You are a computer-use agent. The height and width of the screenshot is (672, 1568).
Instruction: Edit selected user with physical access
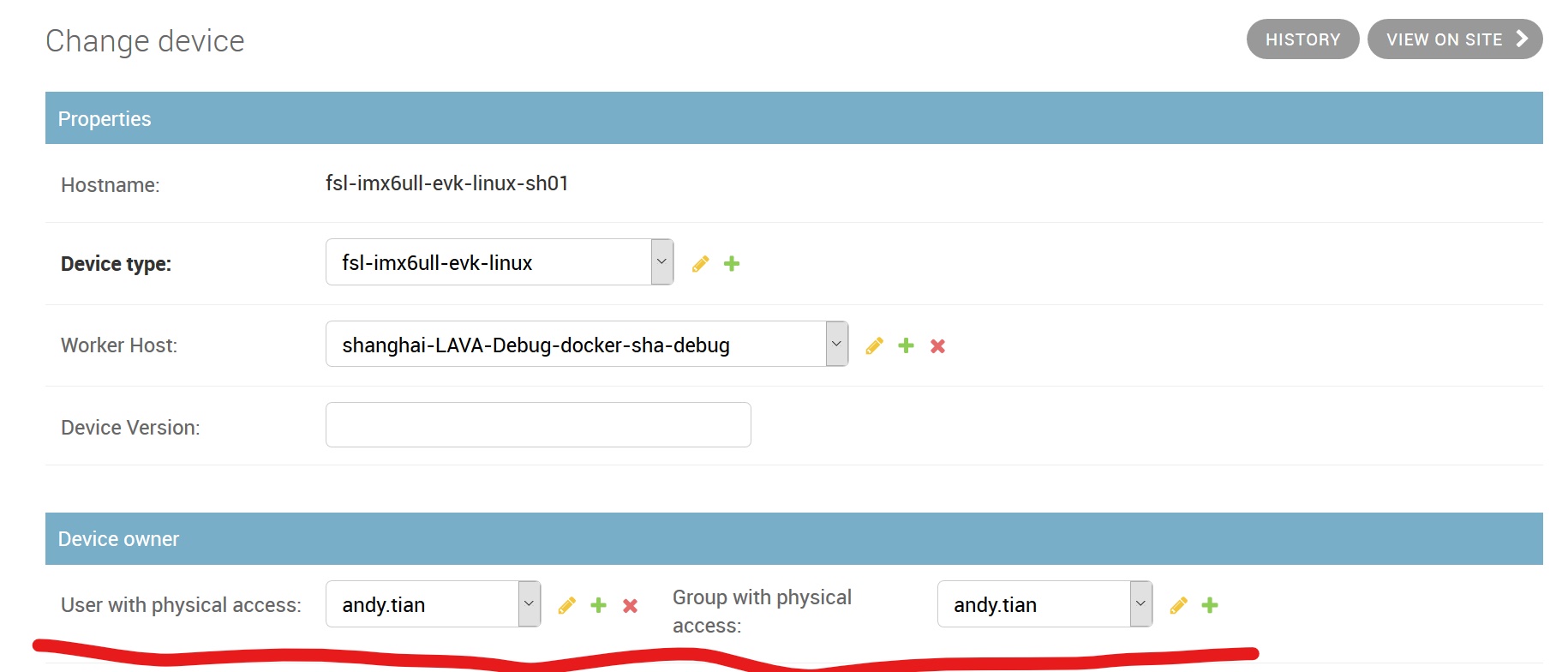point(566,606)
